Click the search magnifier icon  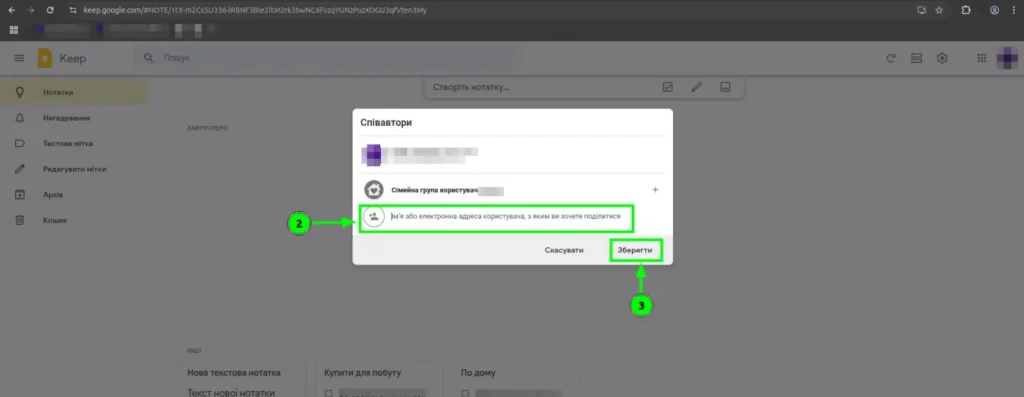149,58
